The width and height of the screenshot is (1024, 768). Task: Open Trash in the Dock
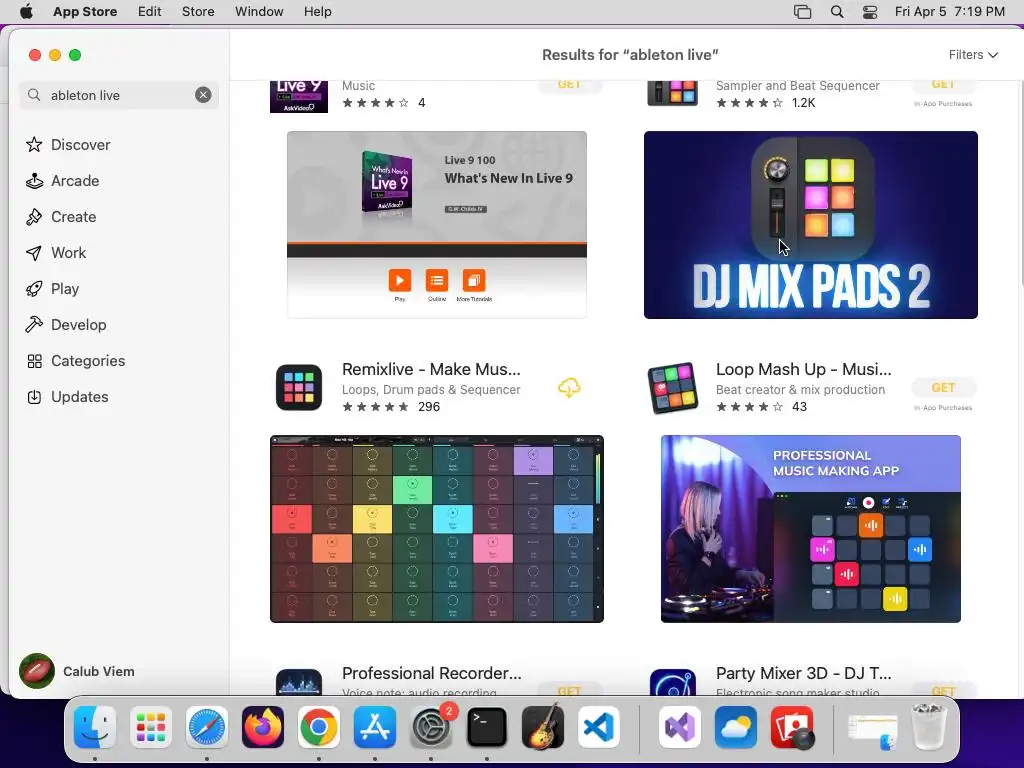pyautogui.click(x=929, y=728)
